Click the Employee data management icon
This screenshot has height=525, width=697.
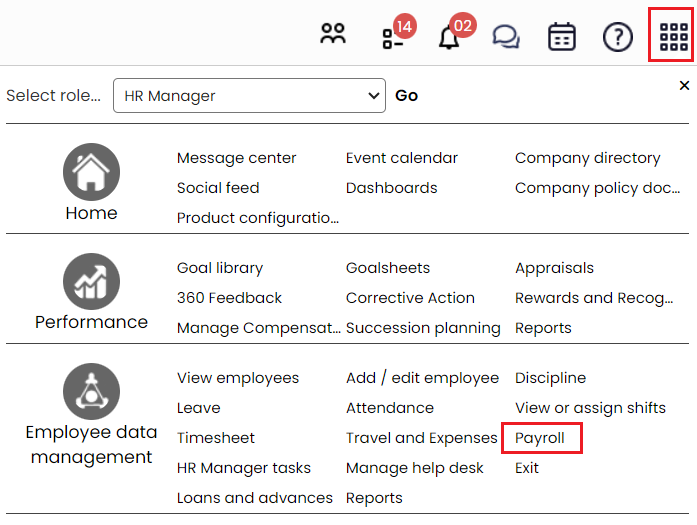pos(91,391)
